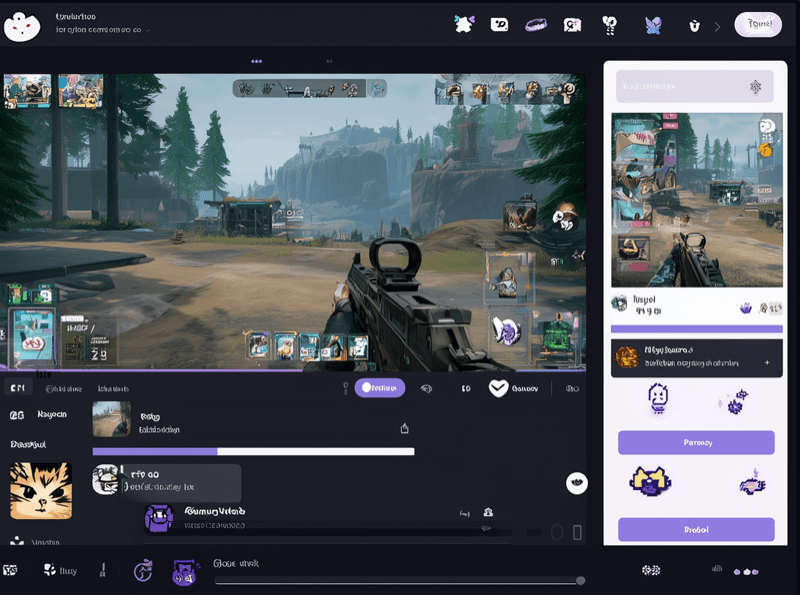Click the avatar on the gray chat bubble
Screen dimensions: 800x595
tap(106, 479)
